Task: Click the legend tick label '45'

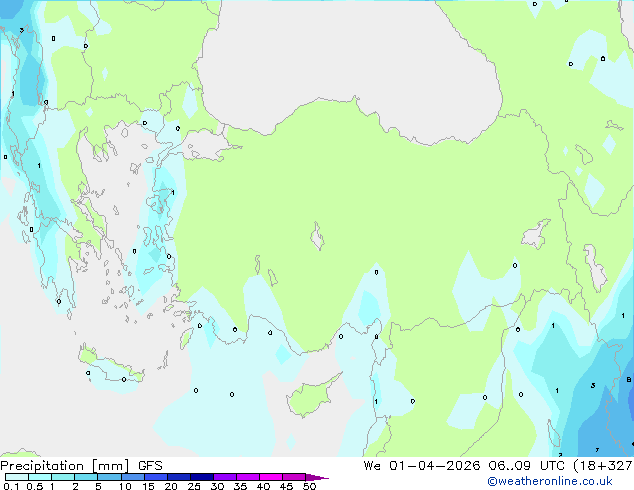Action: (x=286, y=486)
